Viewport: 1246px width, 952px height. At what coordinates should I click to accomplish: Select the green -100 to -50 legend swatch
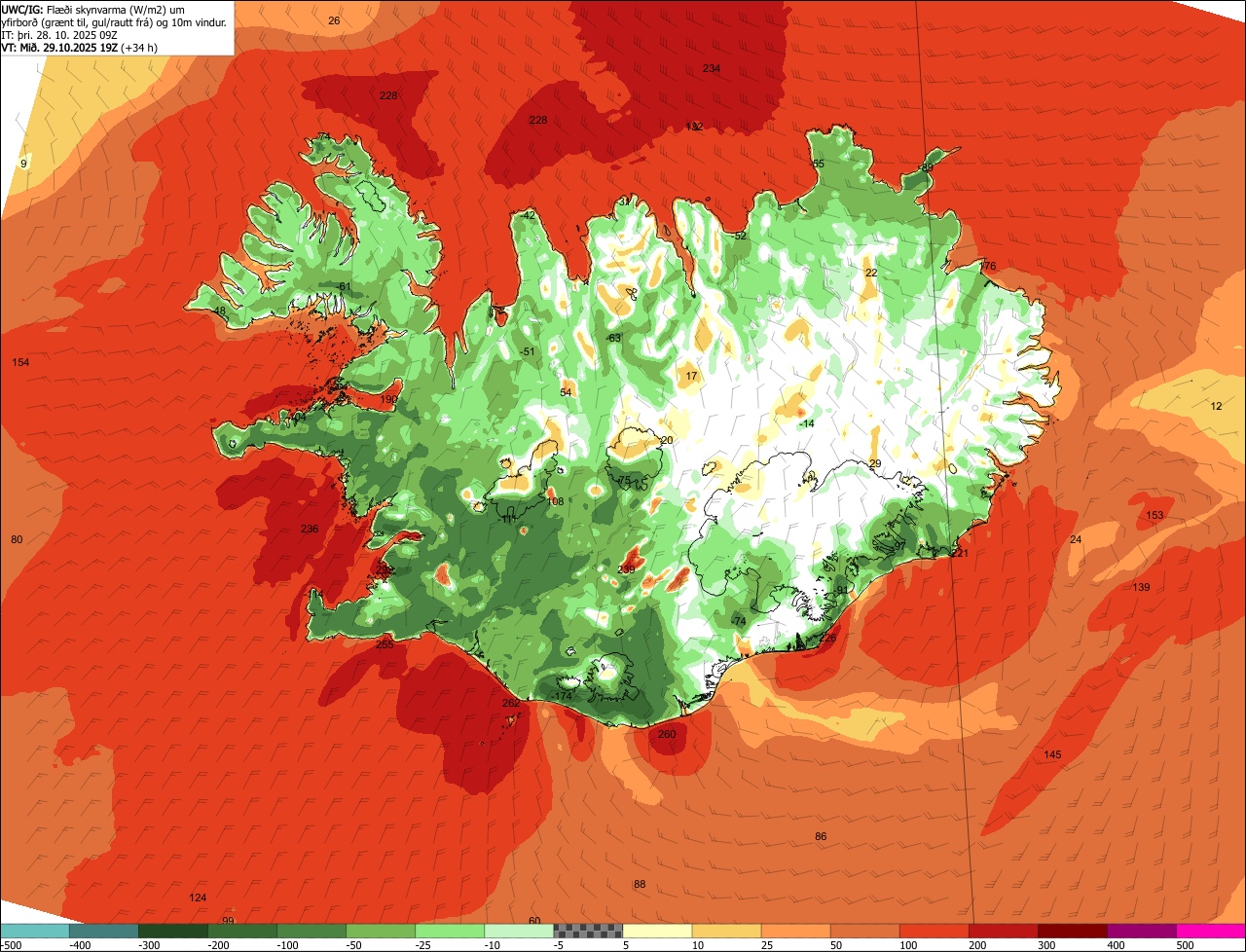tap(311, 931)
